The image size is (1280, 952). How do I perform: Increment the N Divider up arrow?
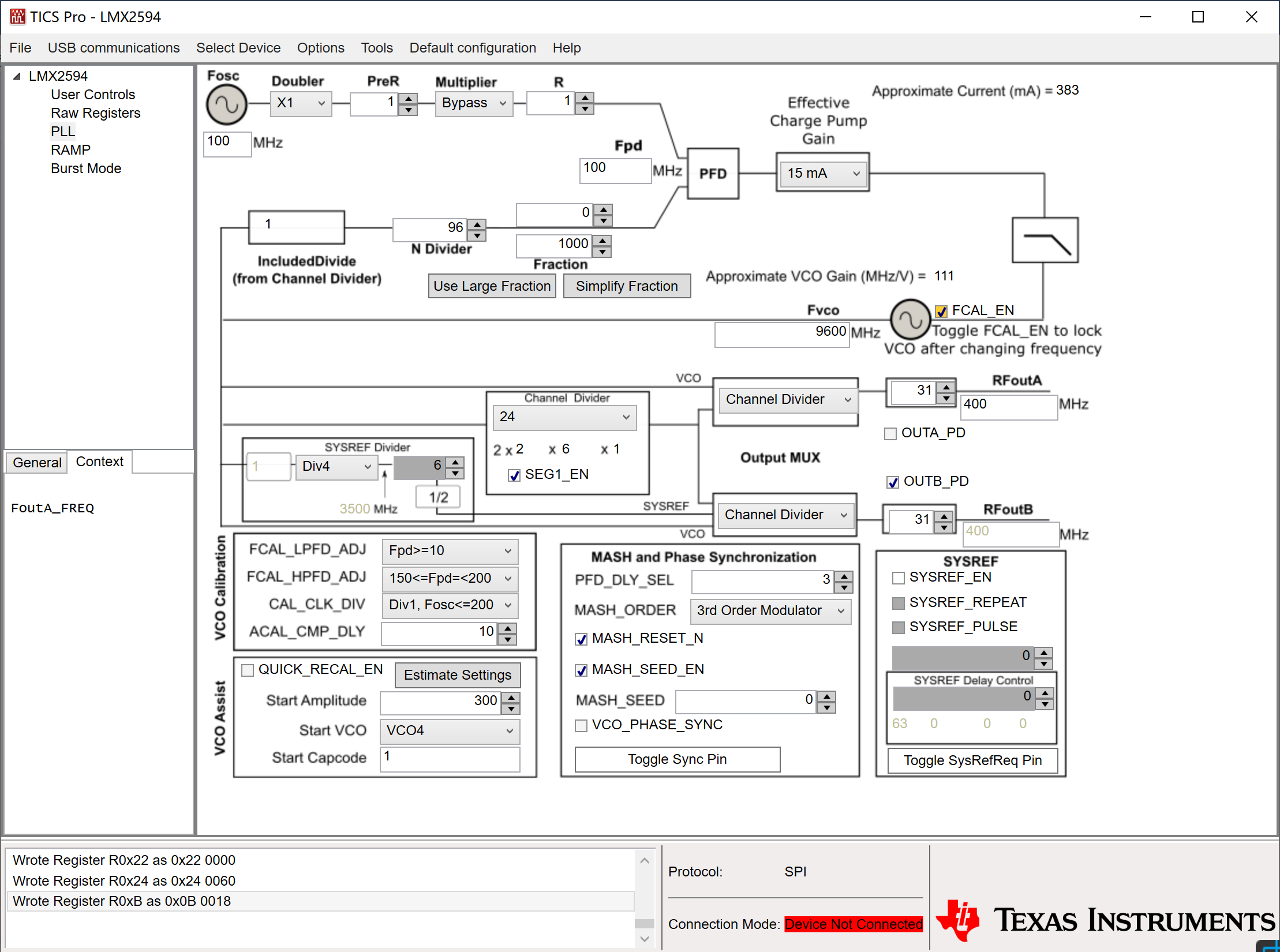pyautogui.click(x=477, y=224)
